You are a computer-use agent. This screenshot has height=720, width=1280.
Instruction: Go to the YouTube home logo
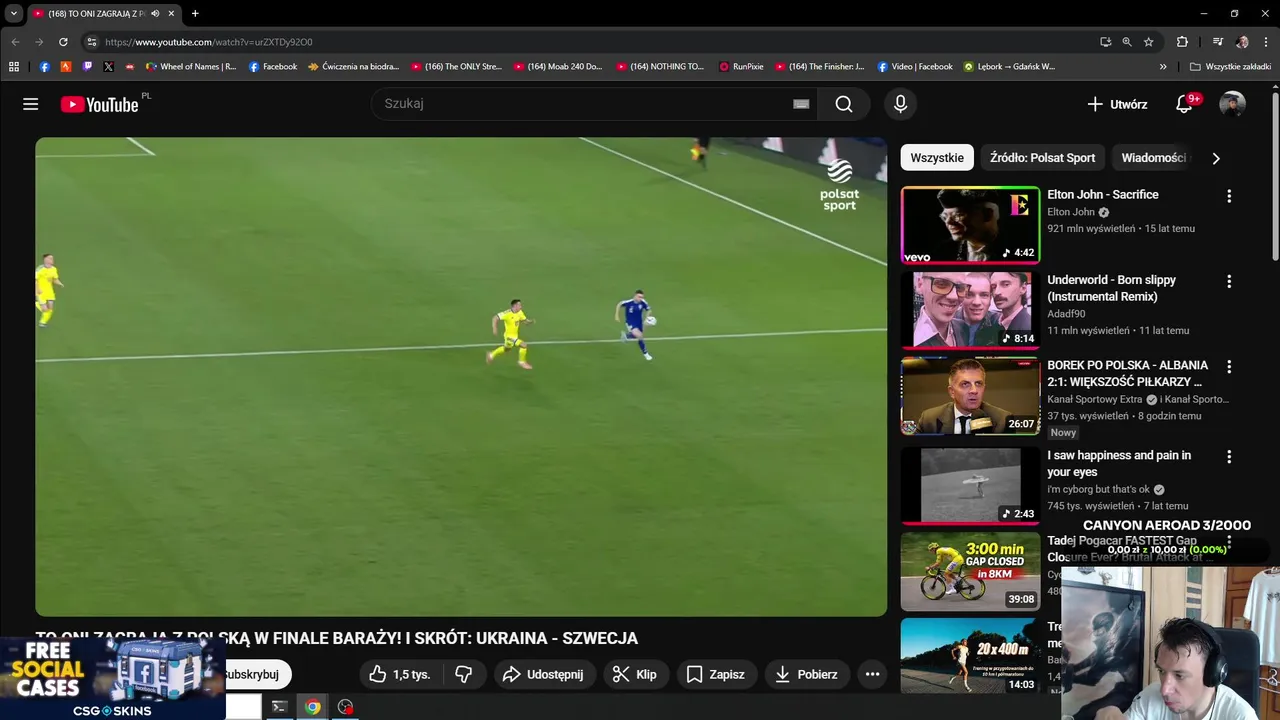[99, 104]
